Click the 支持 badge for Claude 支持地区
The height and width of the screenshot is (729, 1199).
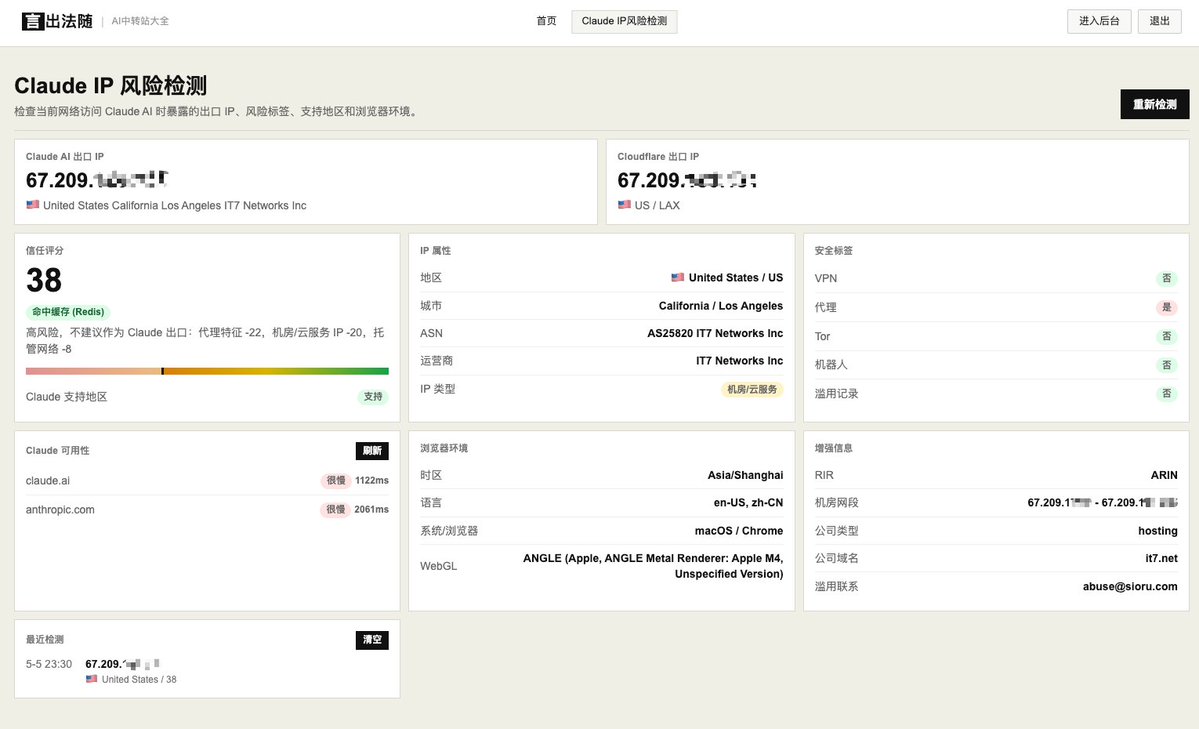pos(372,397)
